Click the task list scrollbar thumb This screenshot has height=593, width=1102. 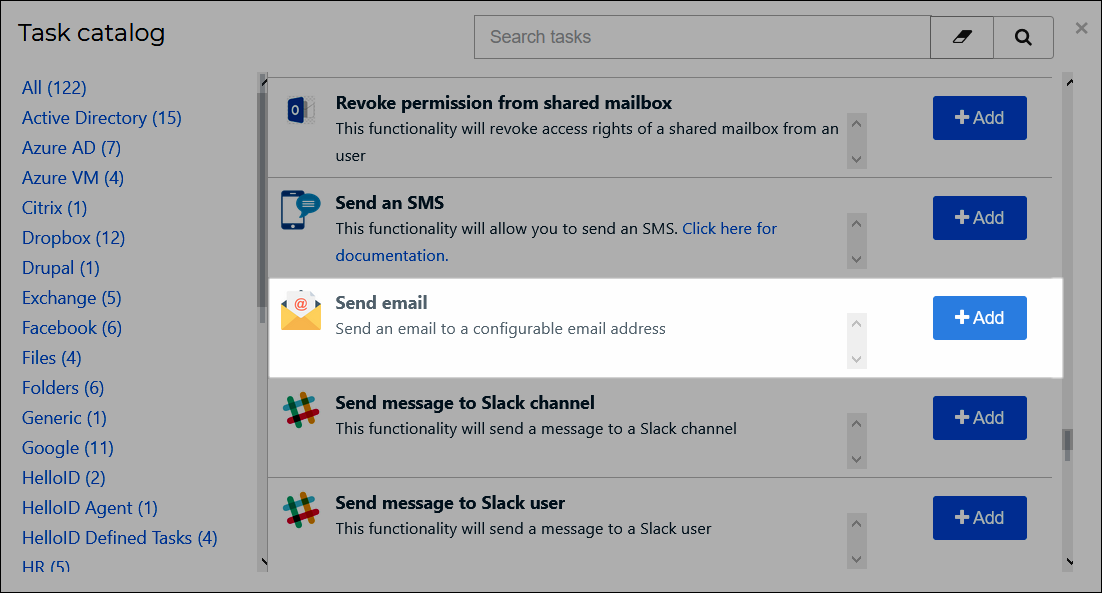[1068, 445]
